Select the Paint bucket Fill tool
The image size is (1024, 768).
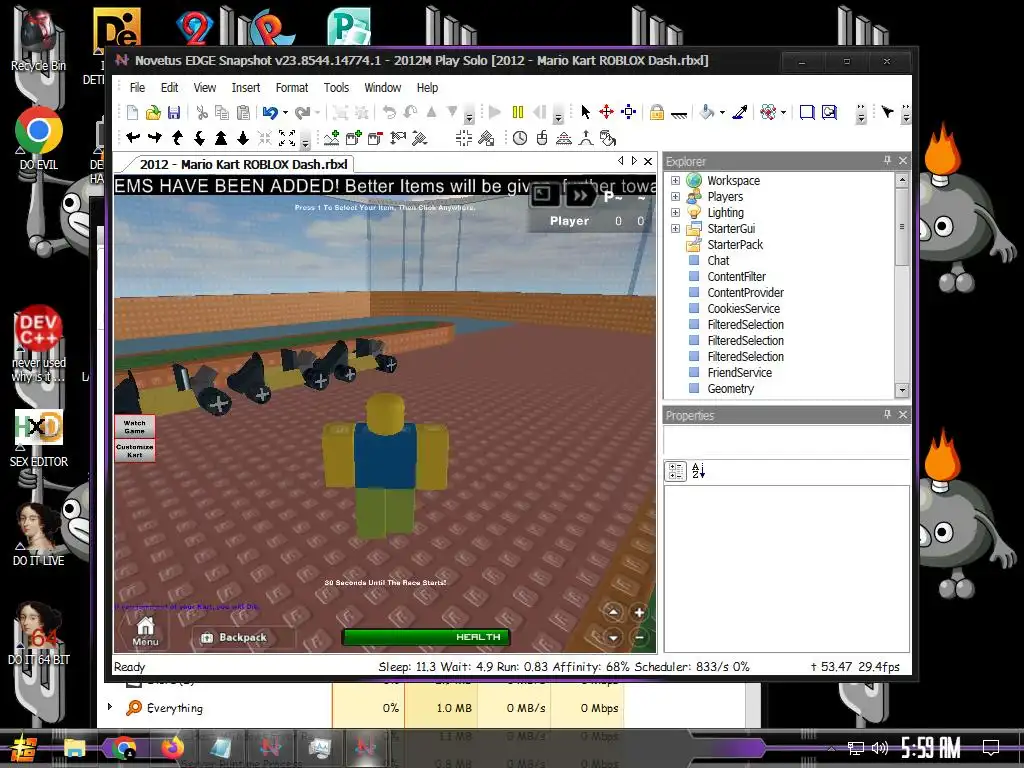(x=707, y=112)
